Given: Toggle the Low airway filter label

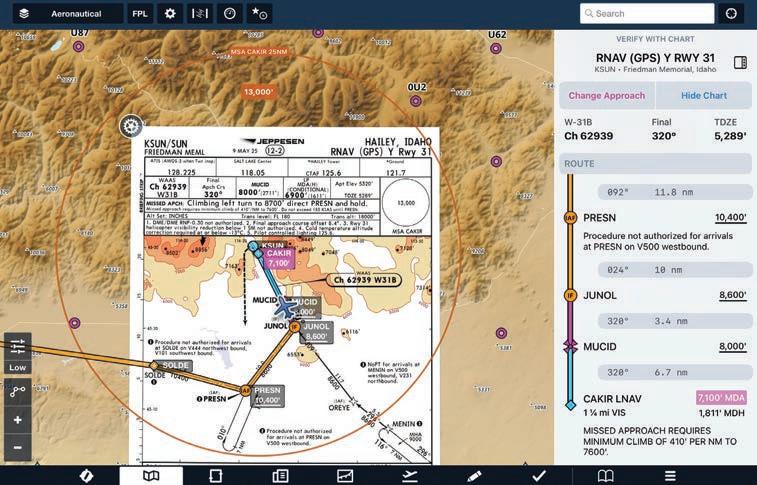Looking at the screenshot, I should [x=18, y=368].
